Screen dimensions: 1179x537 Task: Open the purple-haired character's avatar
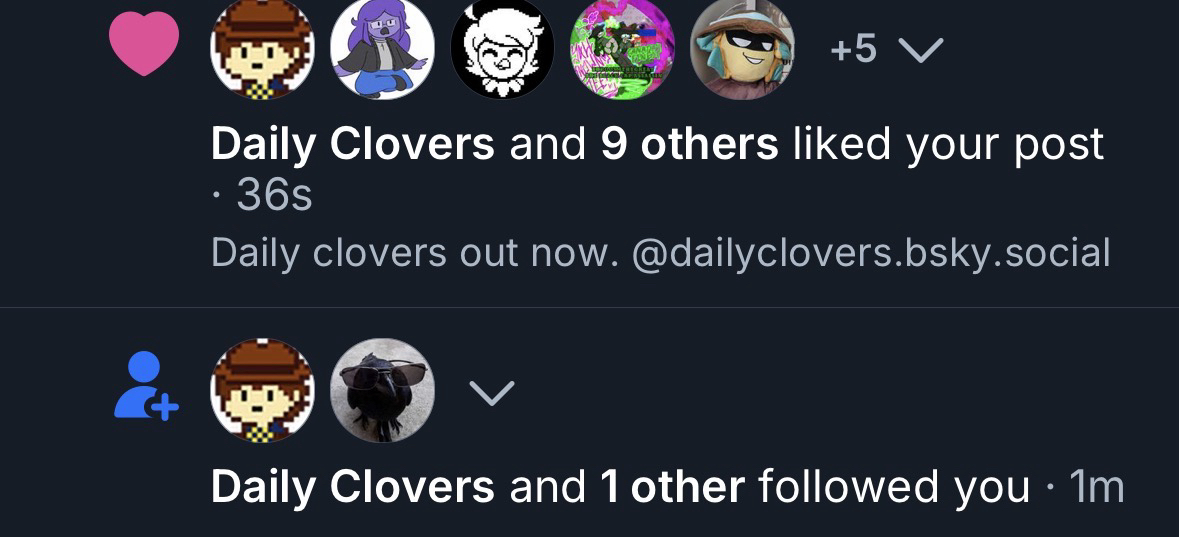pos(382,49)
